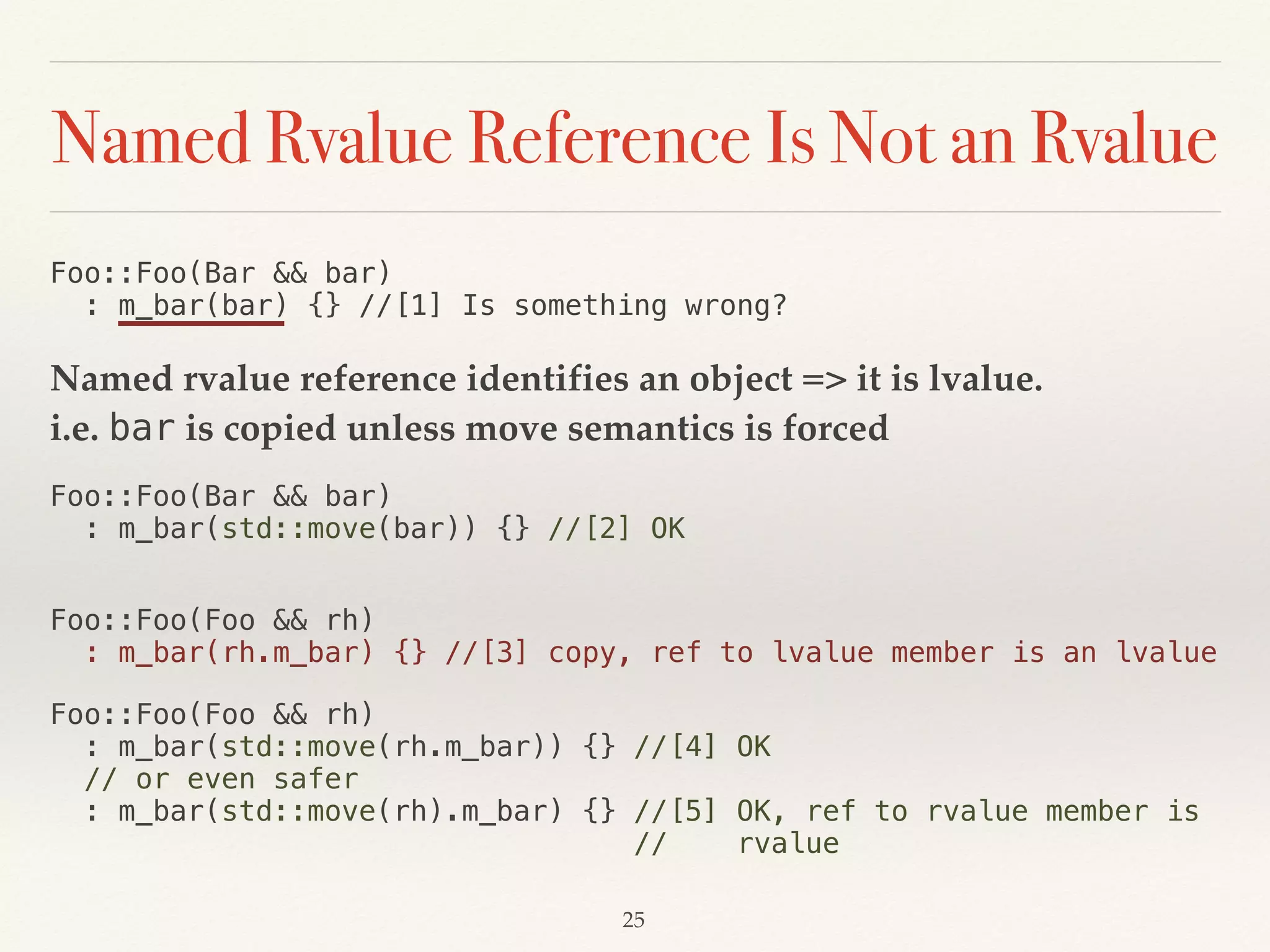Screen dimensions: 1270x952
Task: Click the red code 'm_bar(rh.m_bar) {}'
Action: (273, 653)
